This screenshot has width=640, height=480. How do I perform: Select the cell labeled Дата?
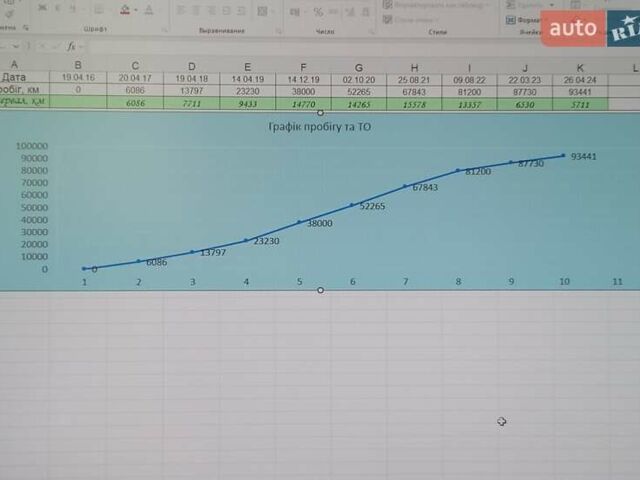point(14,77)
